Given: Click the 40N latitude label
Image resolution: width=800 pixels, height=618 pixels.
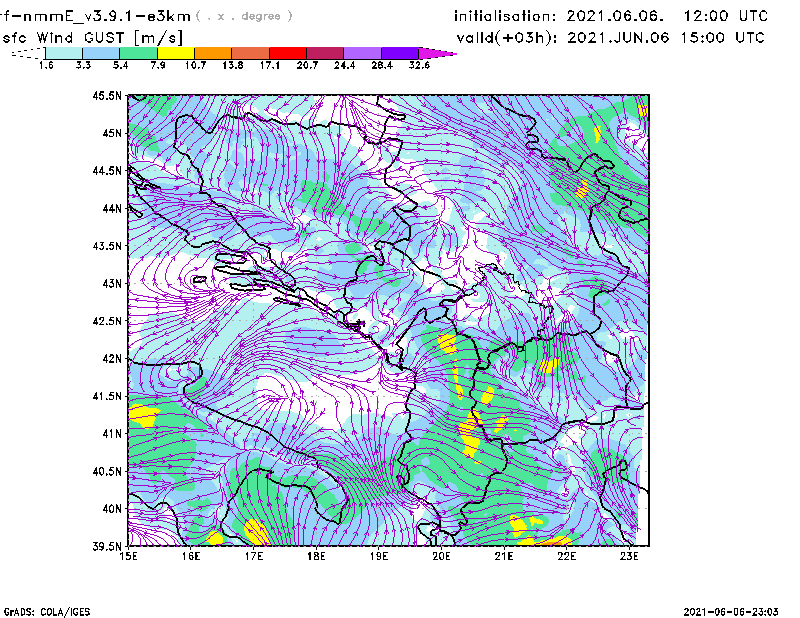Looking at the screenshot, I should tap(112, 508).
